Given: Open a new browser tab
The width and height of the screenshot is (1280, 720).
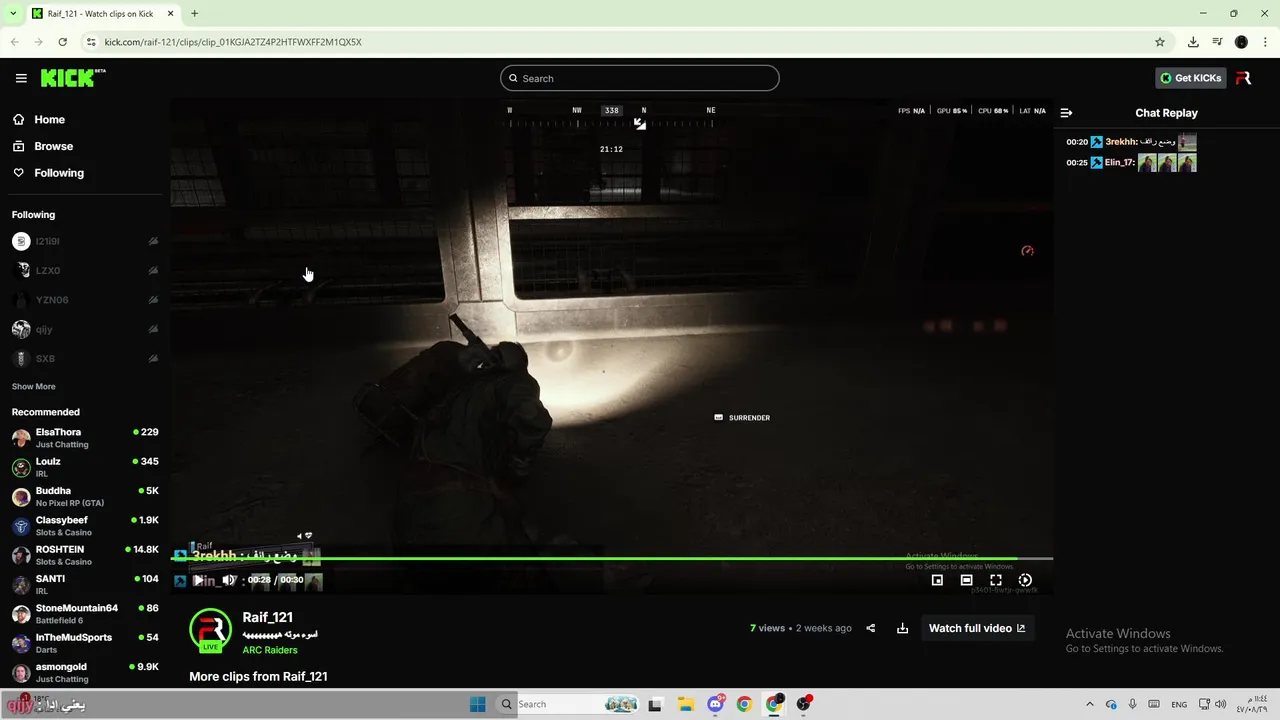Looking at the screenshot, I should pos(194,14).
